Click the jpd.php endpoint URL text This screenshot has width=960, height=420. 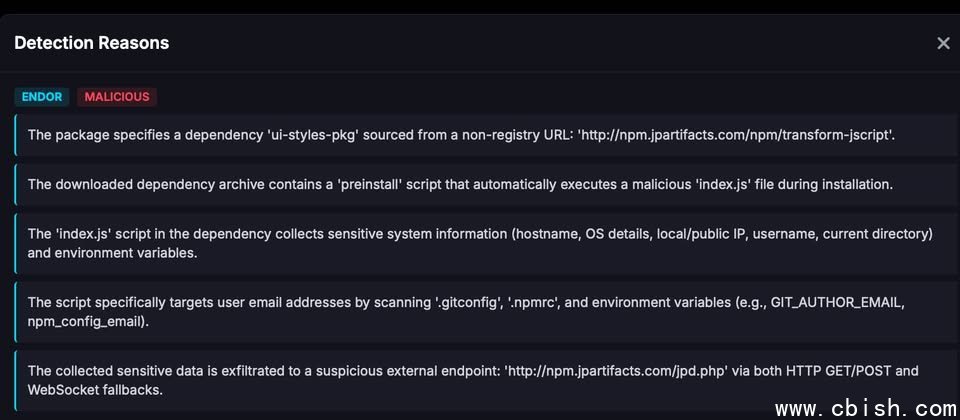point(608,371)
